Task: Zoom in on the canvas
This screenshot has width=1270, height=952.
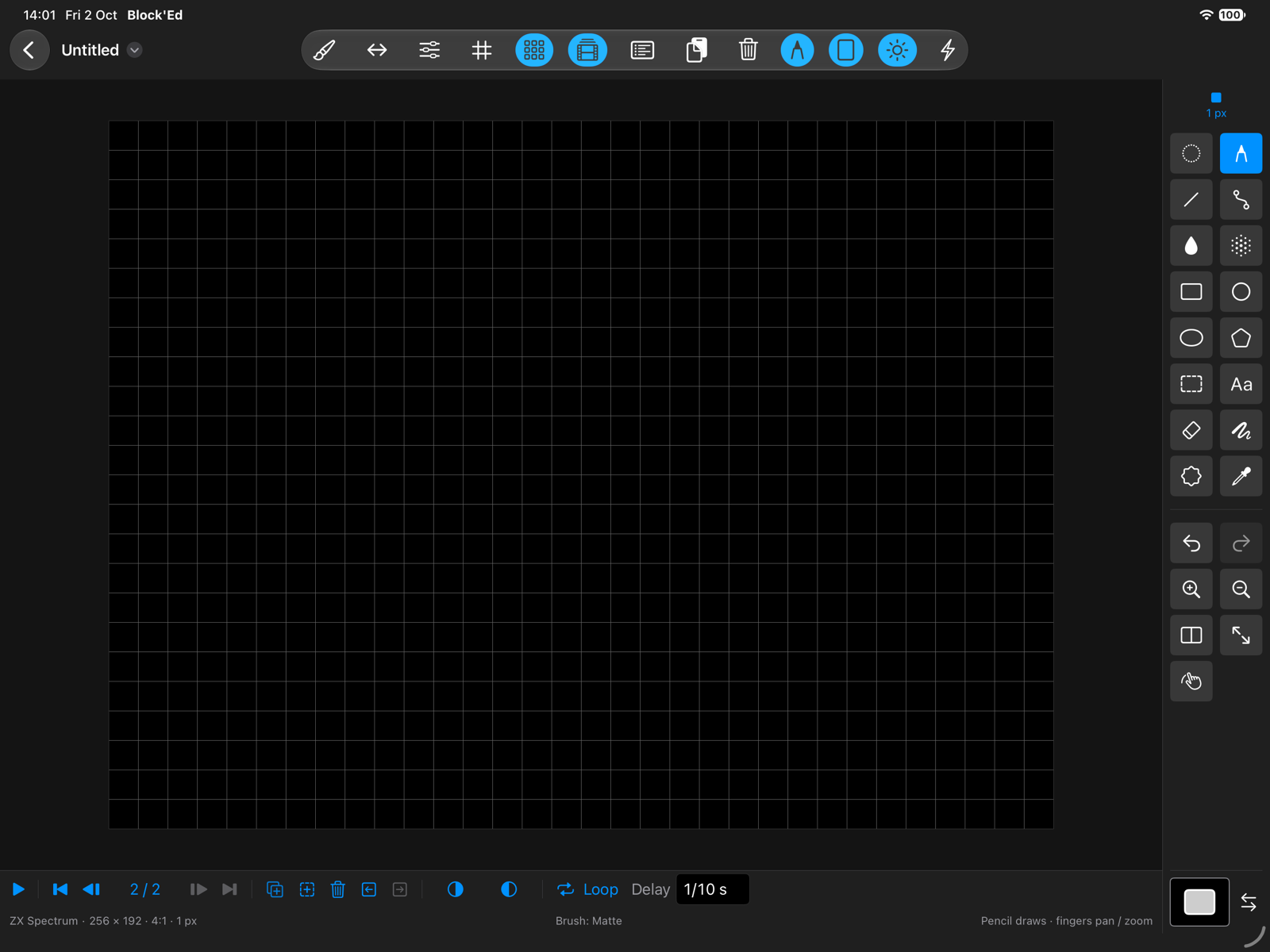Action: pos(1191,589)
